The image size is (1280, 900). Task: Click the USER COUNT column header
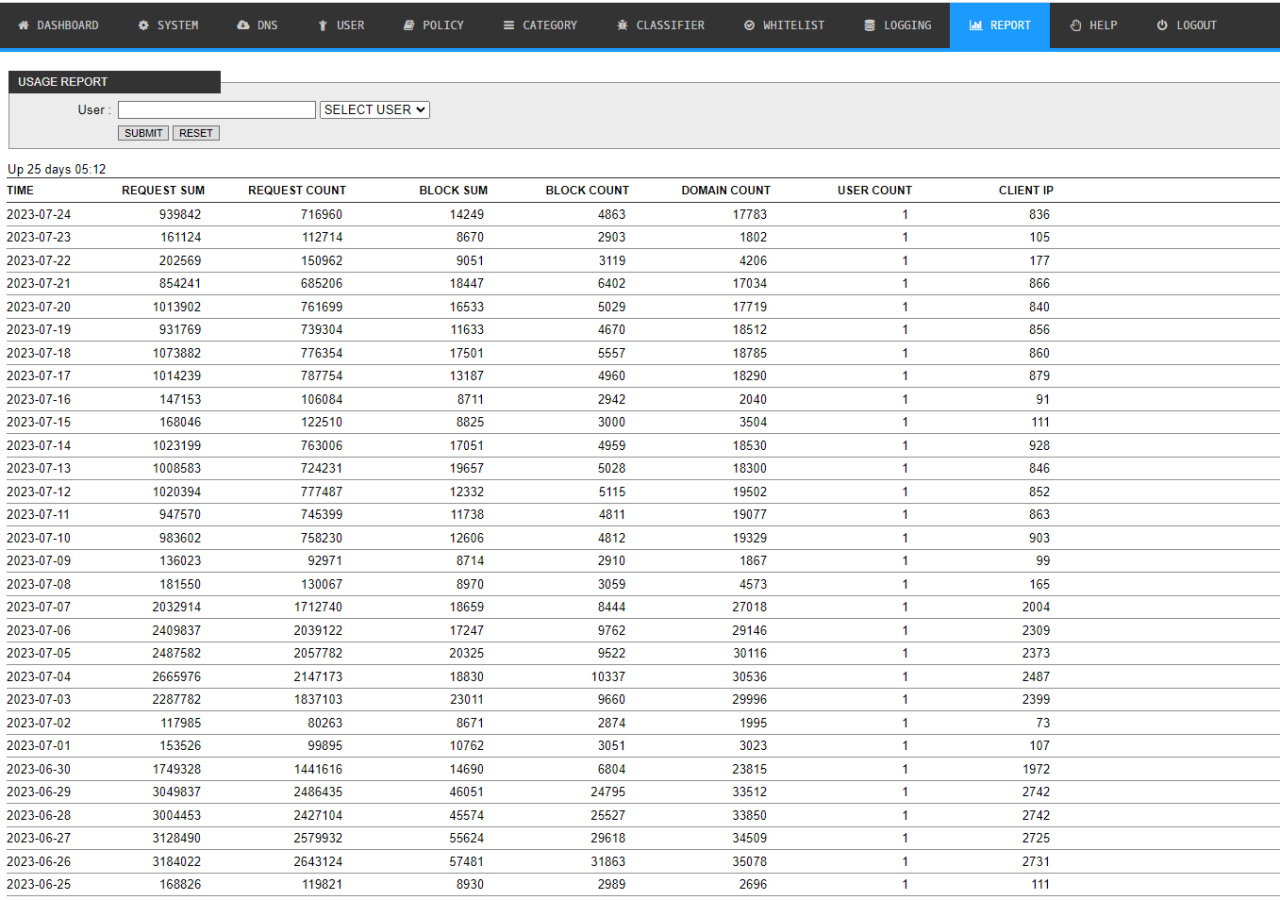point(875,190)
